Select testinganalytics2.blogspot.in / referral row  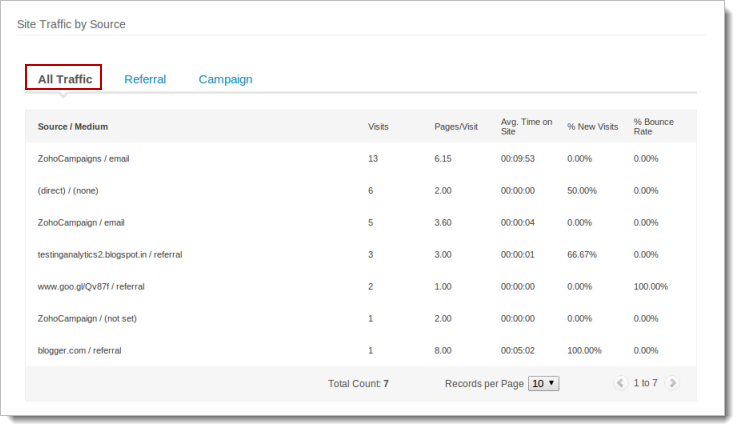click(110, 255)
